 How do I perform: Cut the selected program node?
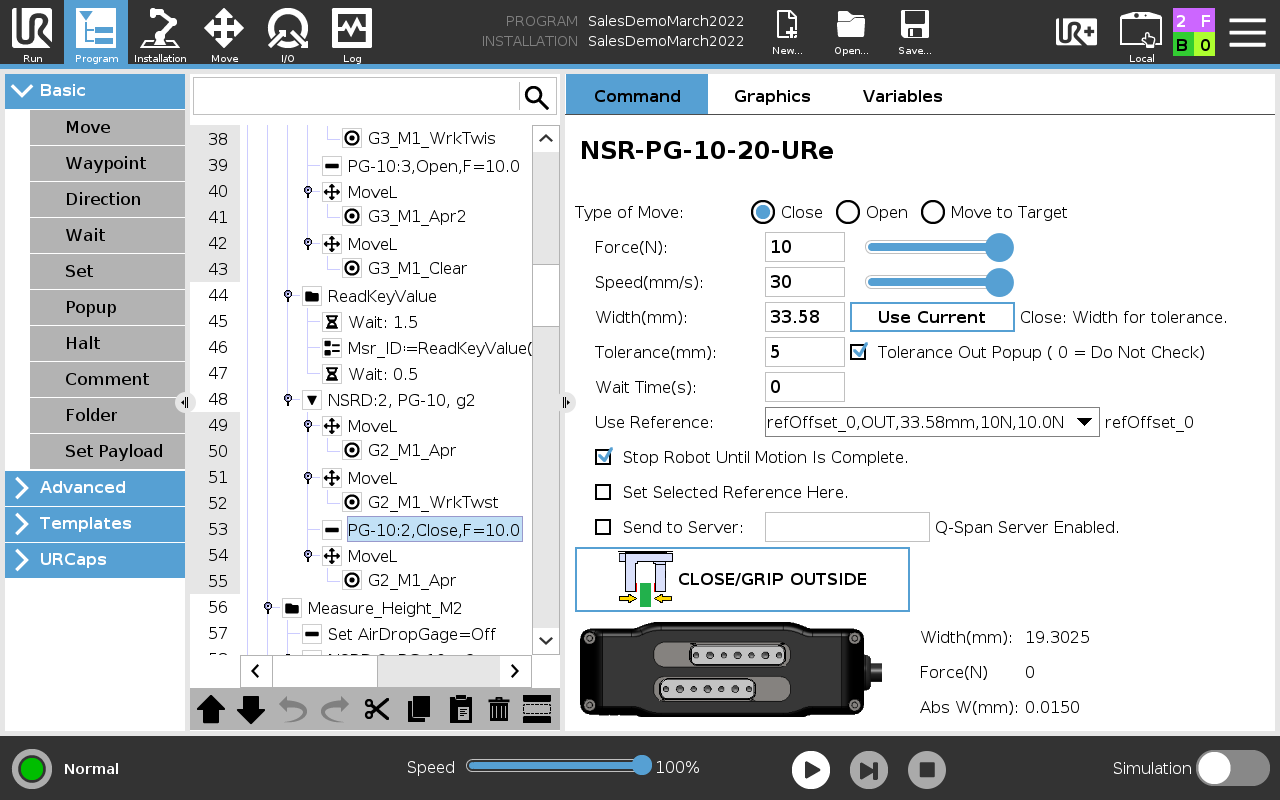click(376, 709)
